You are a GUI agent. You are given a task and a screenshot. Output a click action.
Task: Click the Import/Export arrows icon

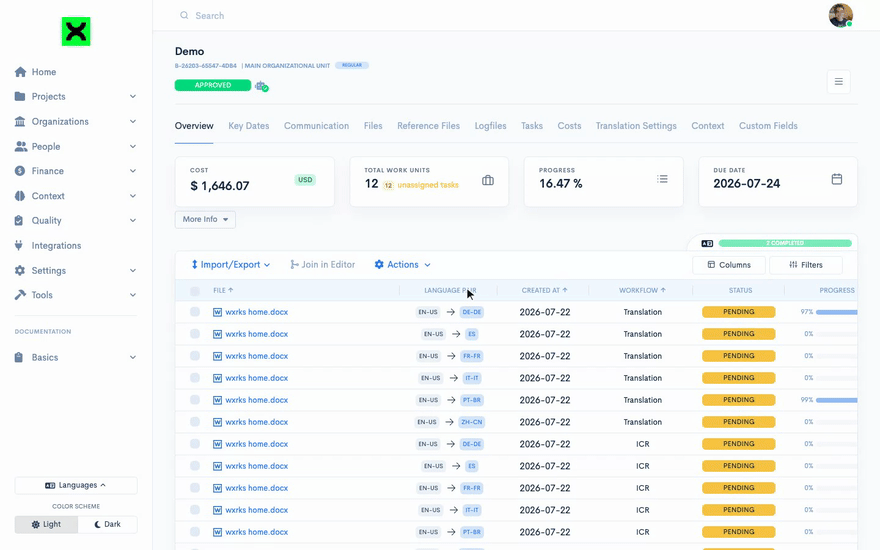[x=194, y=264]
